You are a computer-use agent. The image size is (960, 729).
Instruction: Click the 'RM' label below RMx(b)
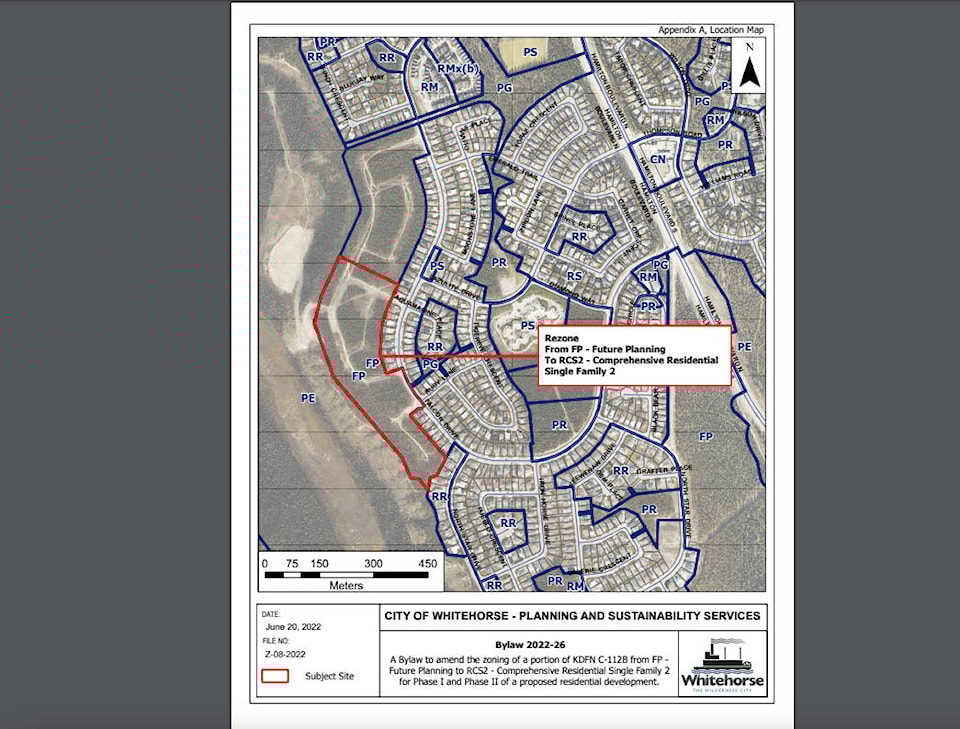(429, 87)
